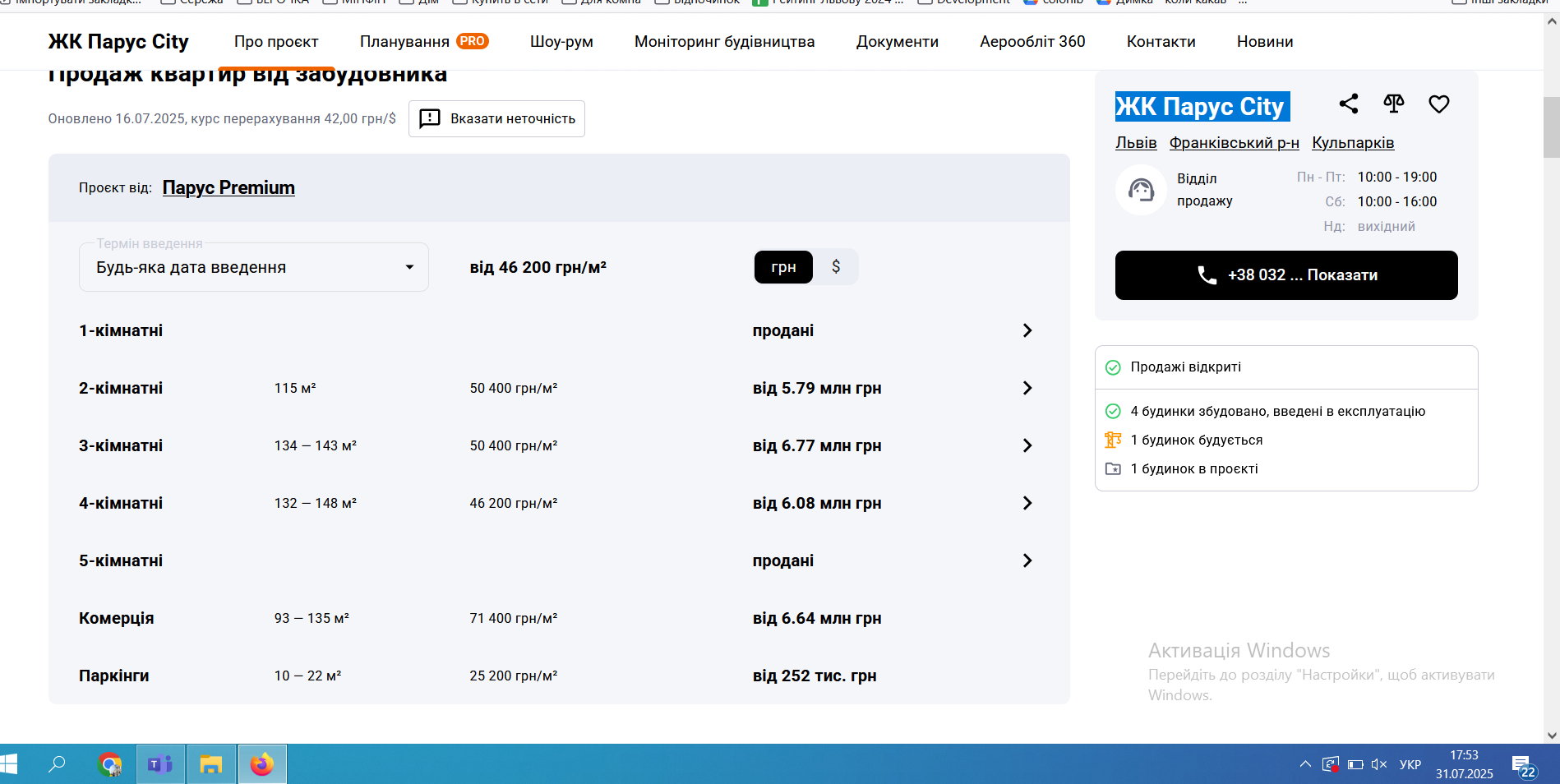The image size is (1560, 784).
Task: Open Microsoft Teams from the taskbar
Action: tap(160, 764)
